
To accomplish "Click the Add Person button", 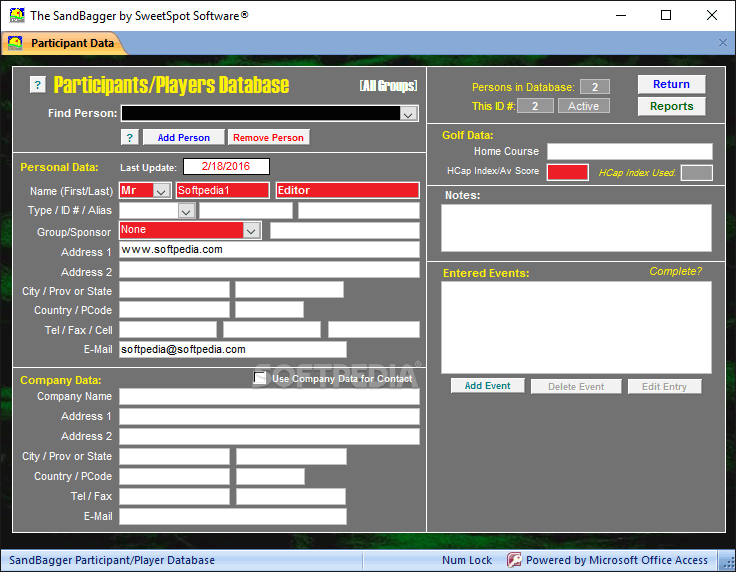I will (x=184, y=137).
